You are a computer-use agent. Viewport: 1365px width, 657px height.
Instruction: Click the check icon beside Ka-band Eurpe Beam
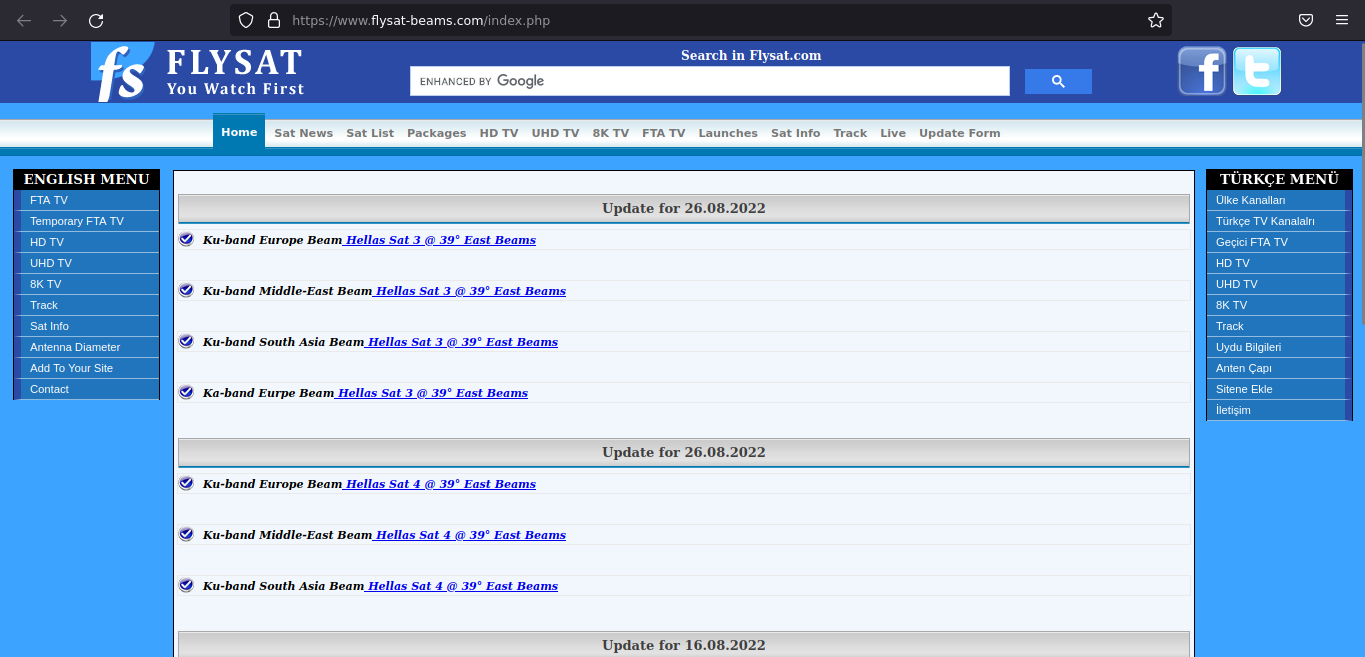186,392
